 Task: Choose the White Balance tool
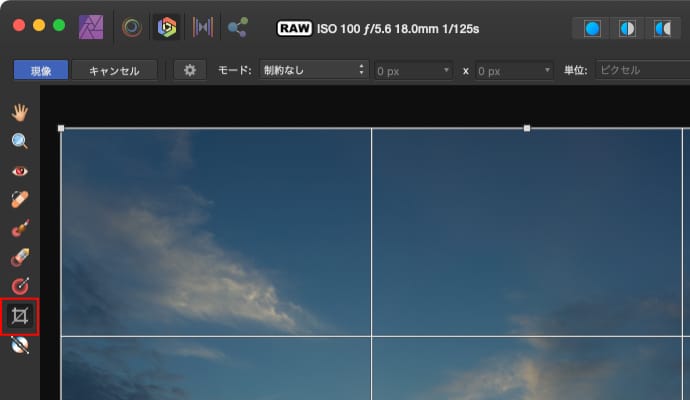pos(20,345)
